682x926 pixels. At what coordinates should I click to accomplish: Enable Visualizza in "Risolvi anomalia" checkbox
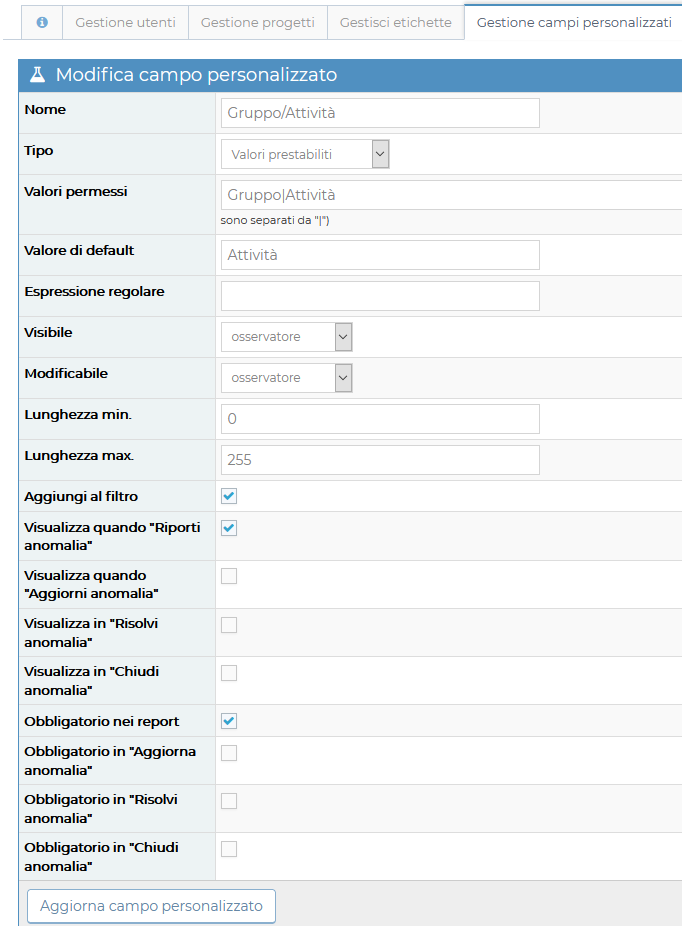pyautogui.click(x=229, y=625)
